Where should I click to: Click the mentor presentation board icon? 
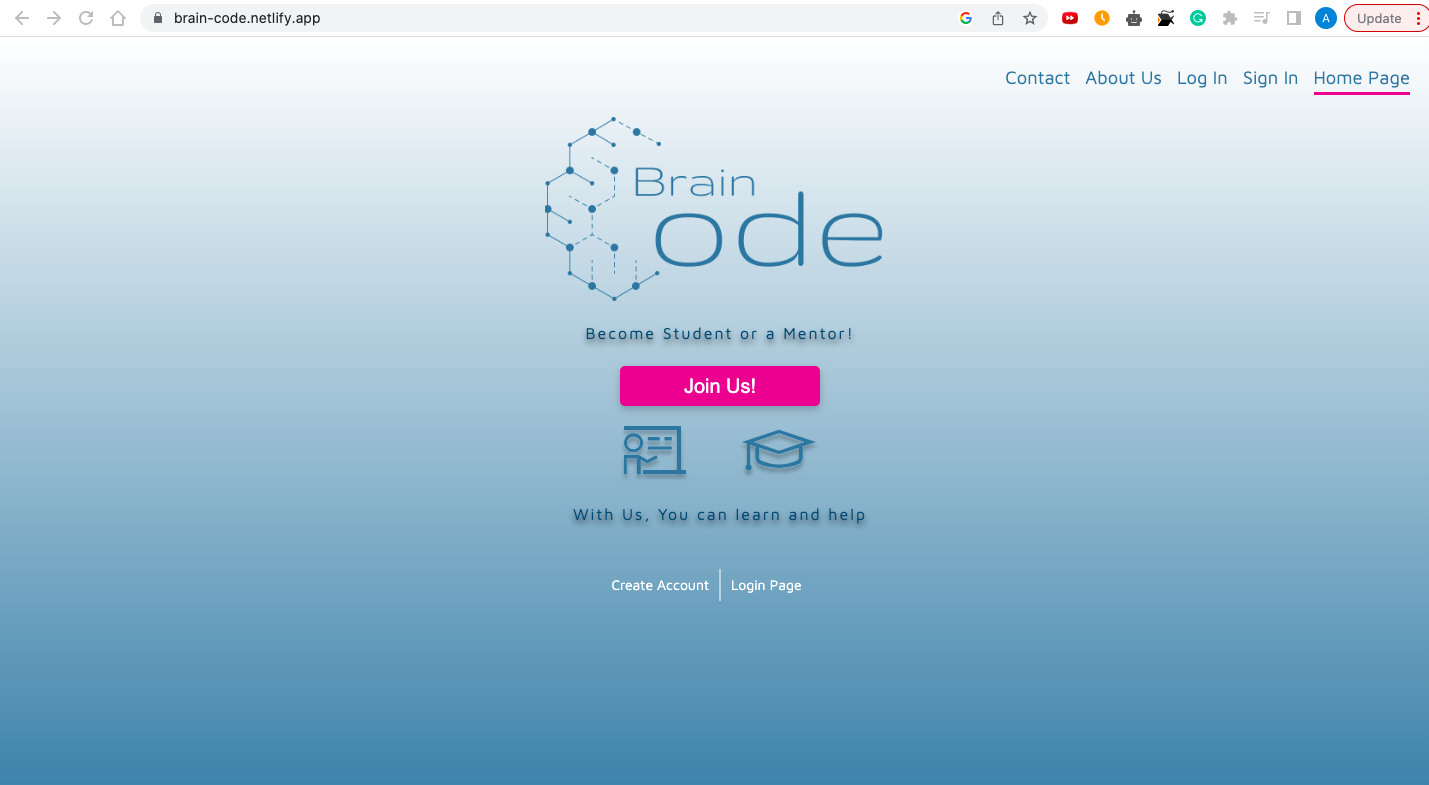tap(653, 450)
